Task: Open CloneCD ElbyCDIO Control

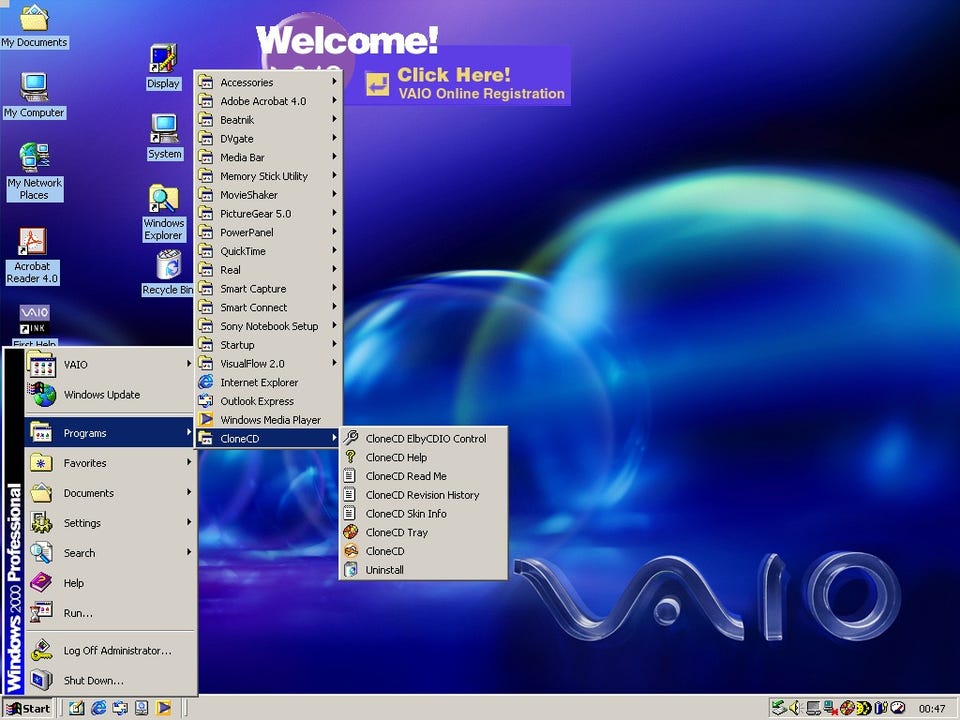Action: click(423, 438)
